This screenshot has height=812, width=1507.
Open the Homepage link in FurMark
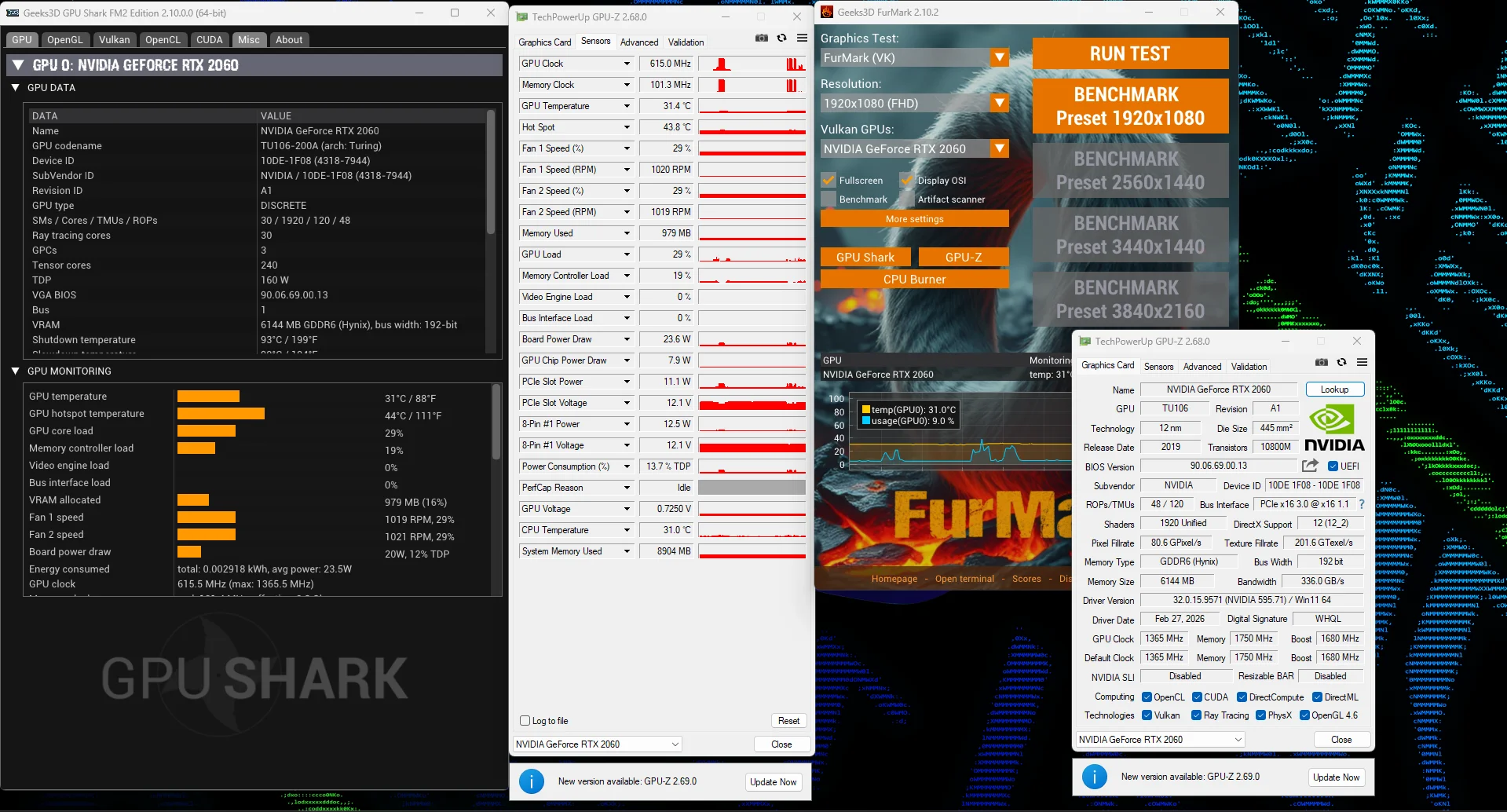(894, 579)
